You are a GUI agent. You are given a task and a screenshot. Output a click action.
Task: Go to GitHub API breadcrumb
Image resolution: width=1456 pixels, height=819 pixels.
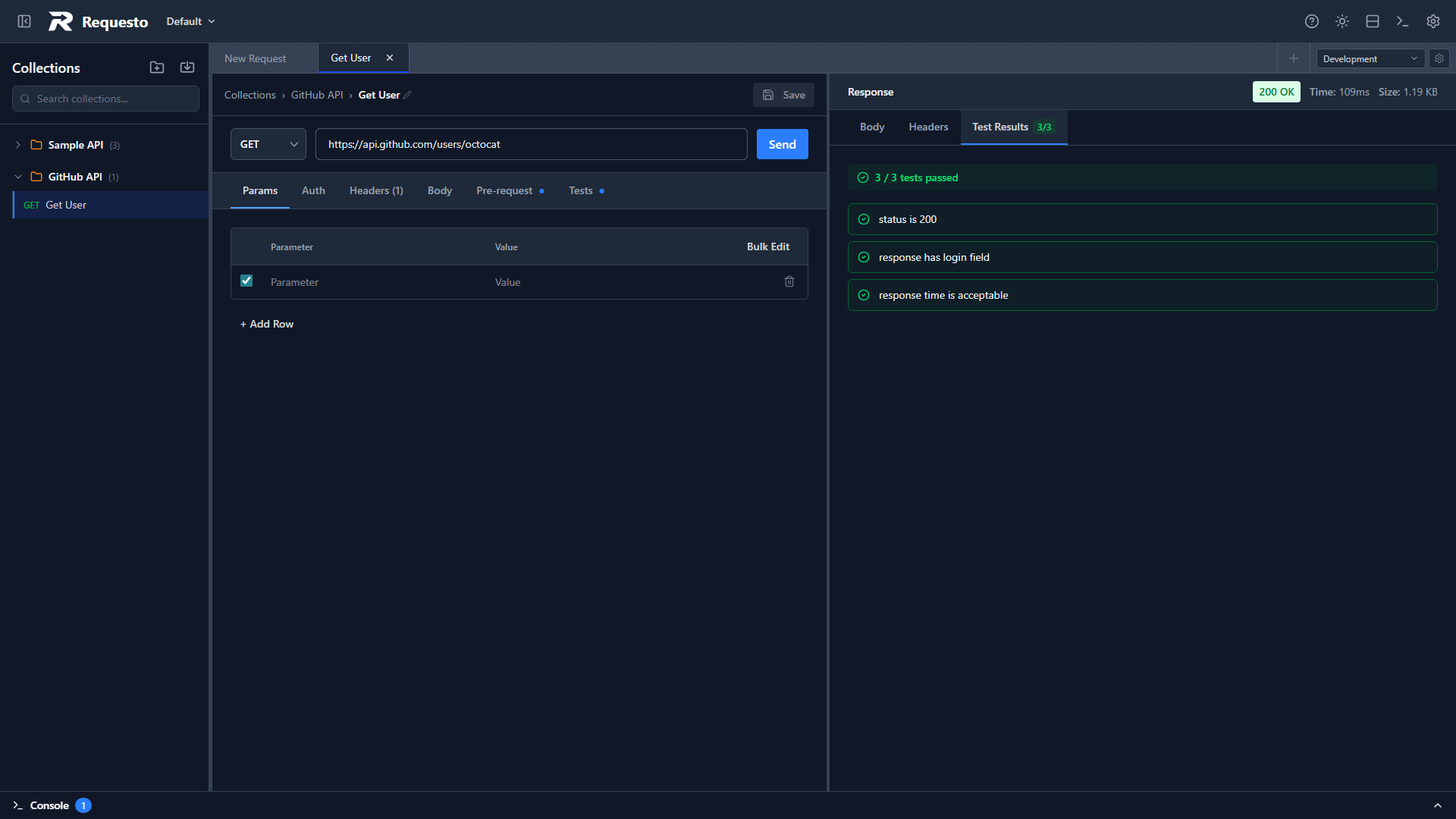(317, 95)
